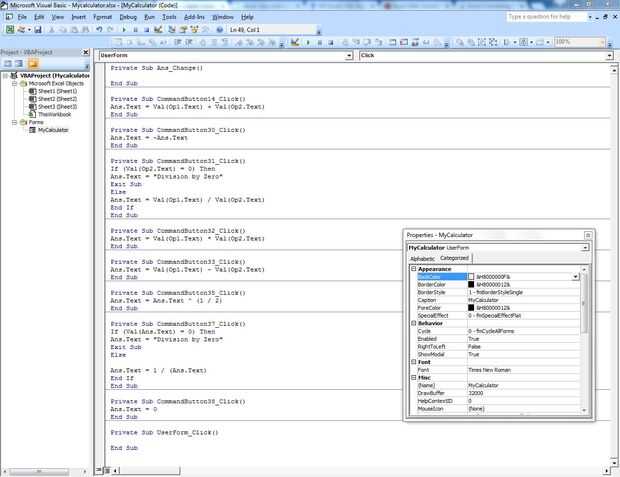This screenshot has width=620, height=477.
Task: Click the black BorderColor swatch
Action: click(x=472, y=284)
